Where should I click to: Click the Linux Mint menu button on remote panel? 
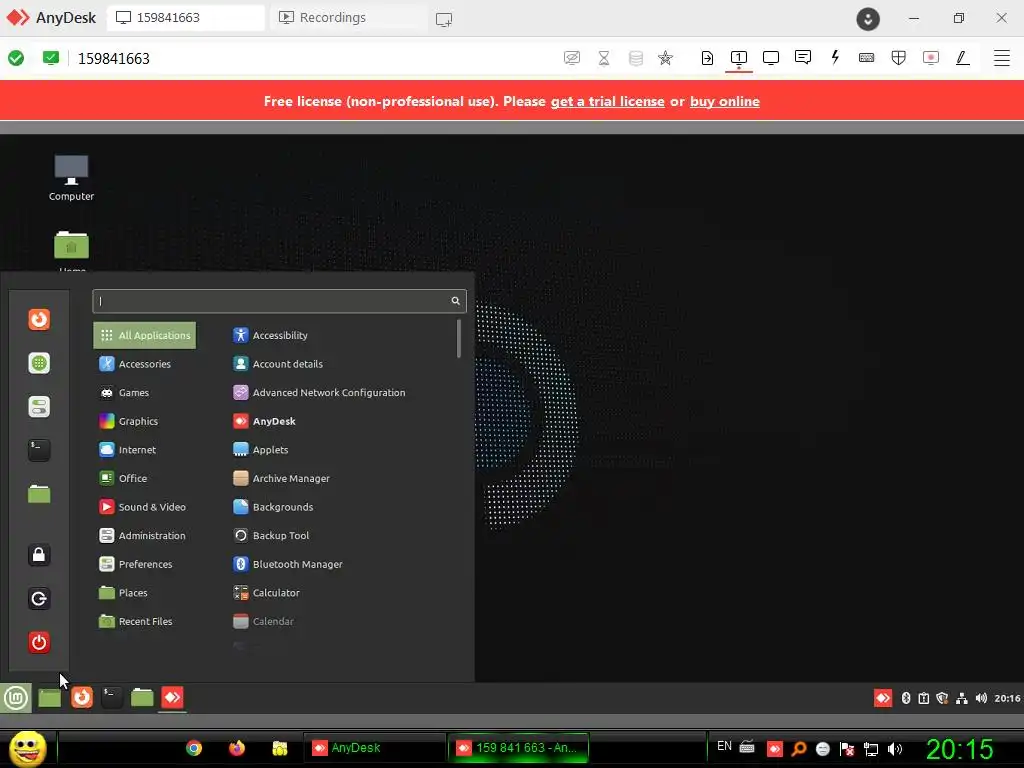click(16, 697)
